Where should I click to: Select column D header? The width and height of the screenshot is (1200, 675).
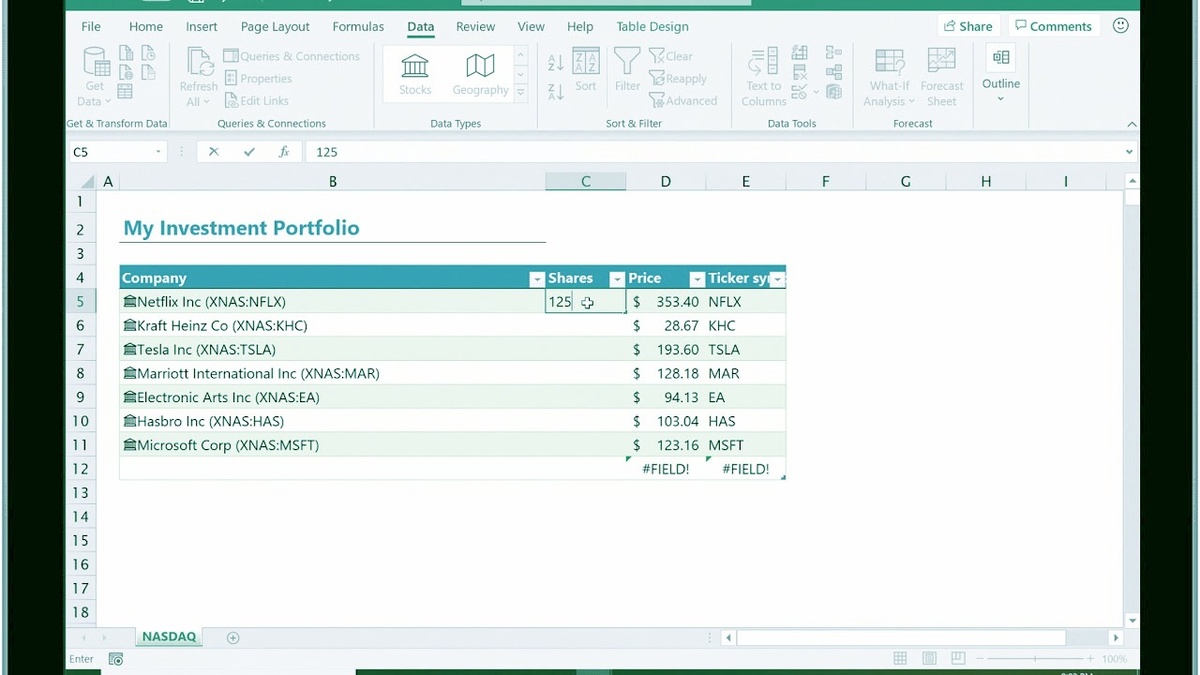[666, 181]
